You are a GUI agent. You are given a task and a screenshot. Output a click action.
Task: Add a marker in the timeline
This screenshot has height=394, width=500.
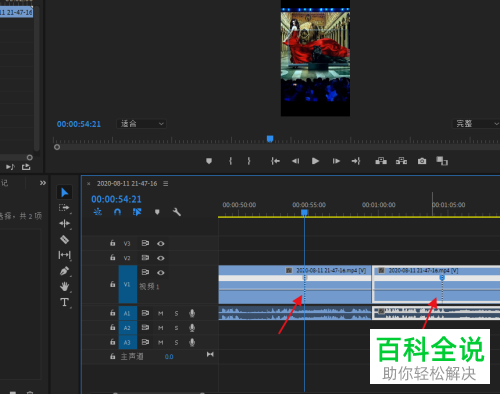157,212
